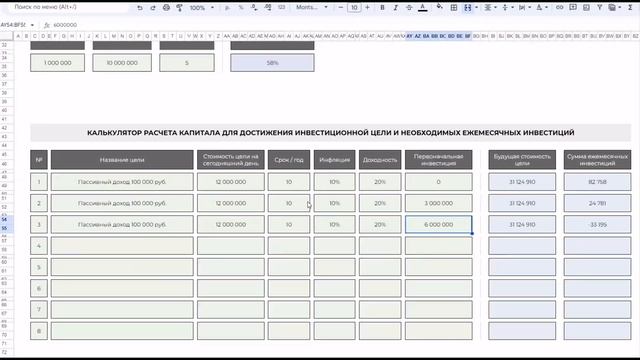This screenshot has width=640, height=360.
Task: Open the borders menu
Action: (x=453, y=7)
